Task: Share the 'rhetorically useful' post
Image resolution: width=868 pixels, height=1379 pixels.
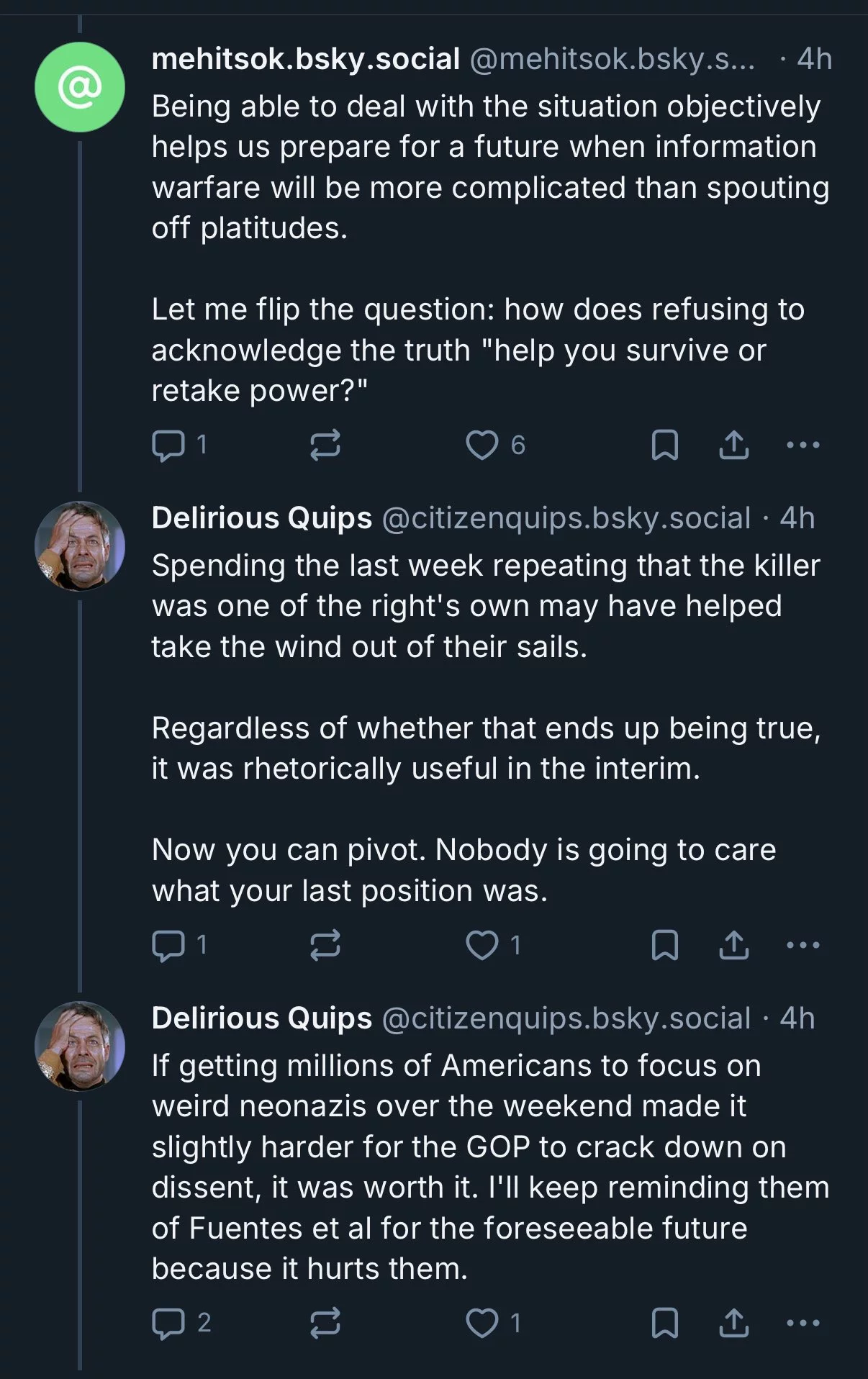Action: point(733,945)
